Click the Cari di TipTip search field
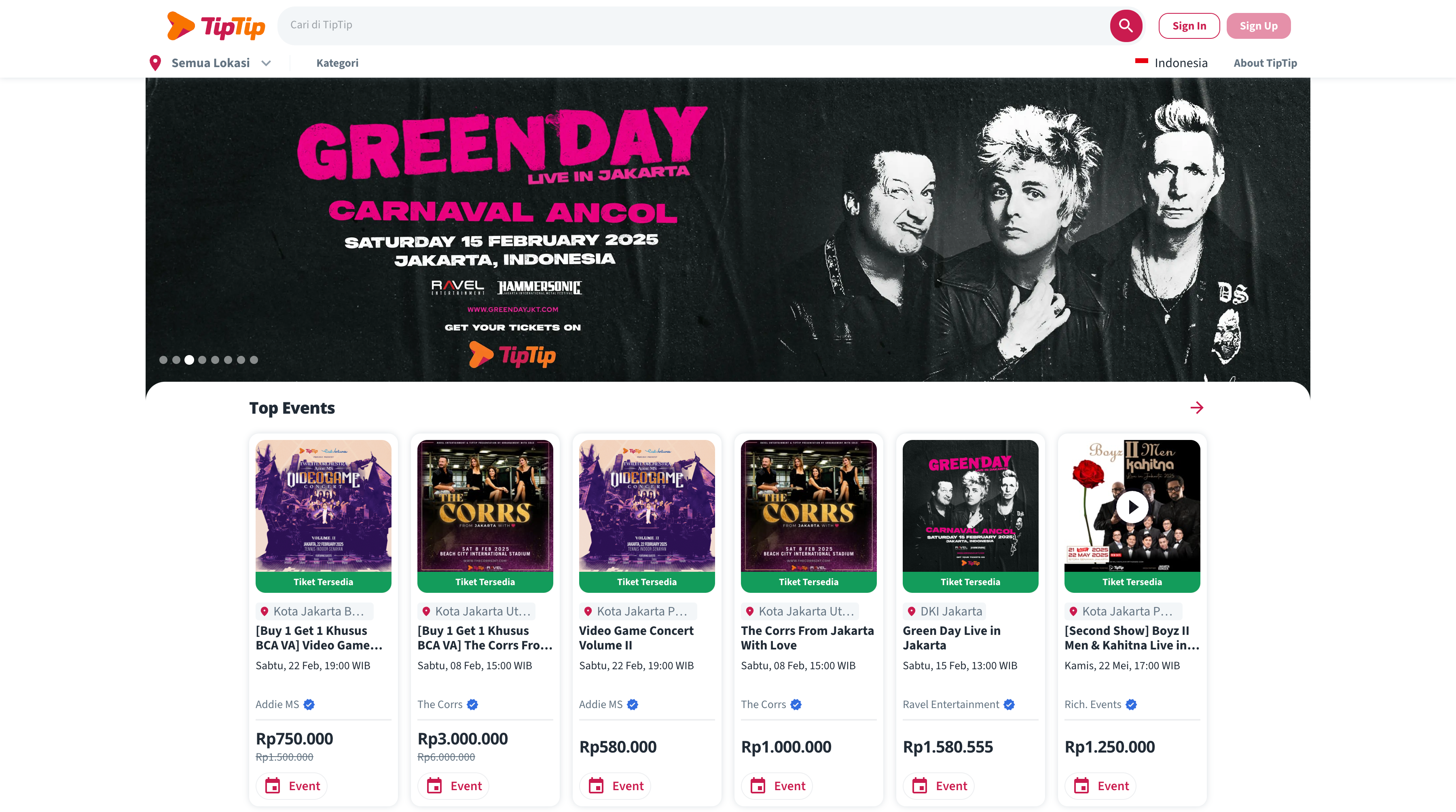Screen dimensions: 1456x812 694,25
